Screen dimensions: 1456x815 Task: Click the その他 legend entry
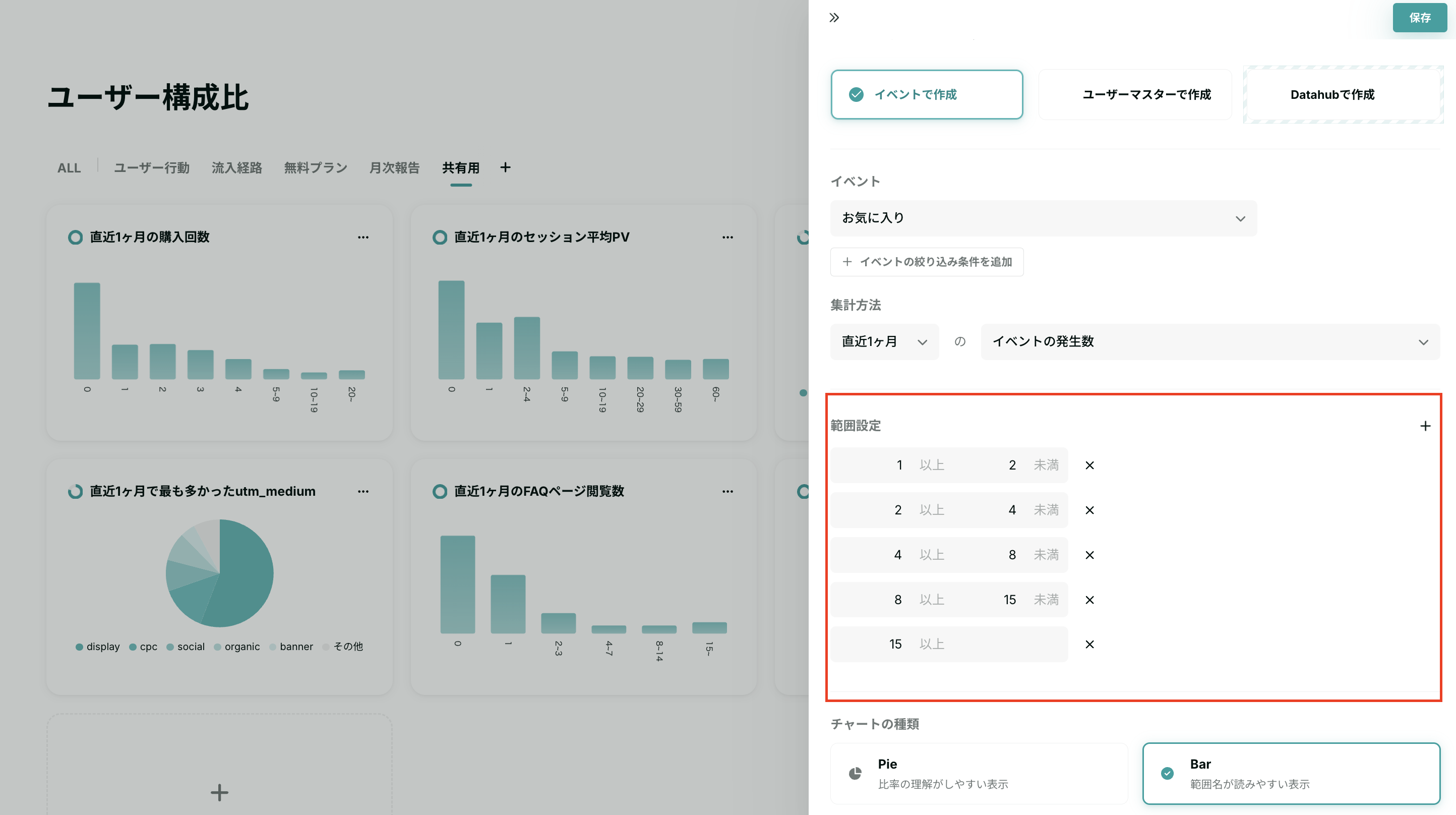click(x=342, y=647)
